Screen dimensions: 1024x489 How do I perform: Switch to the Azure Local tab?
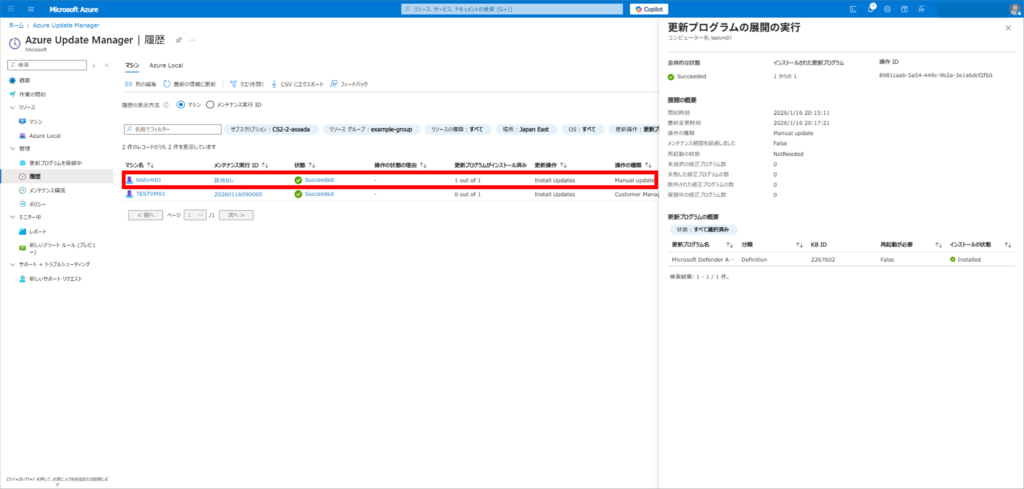pyautogui.click(x=166, y=65)
